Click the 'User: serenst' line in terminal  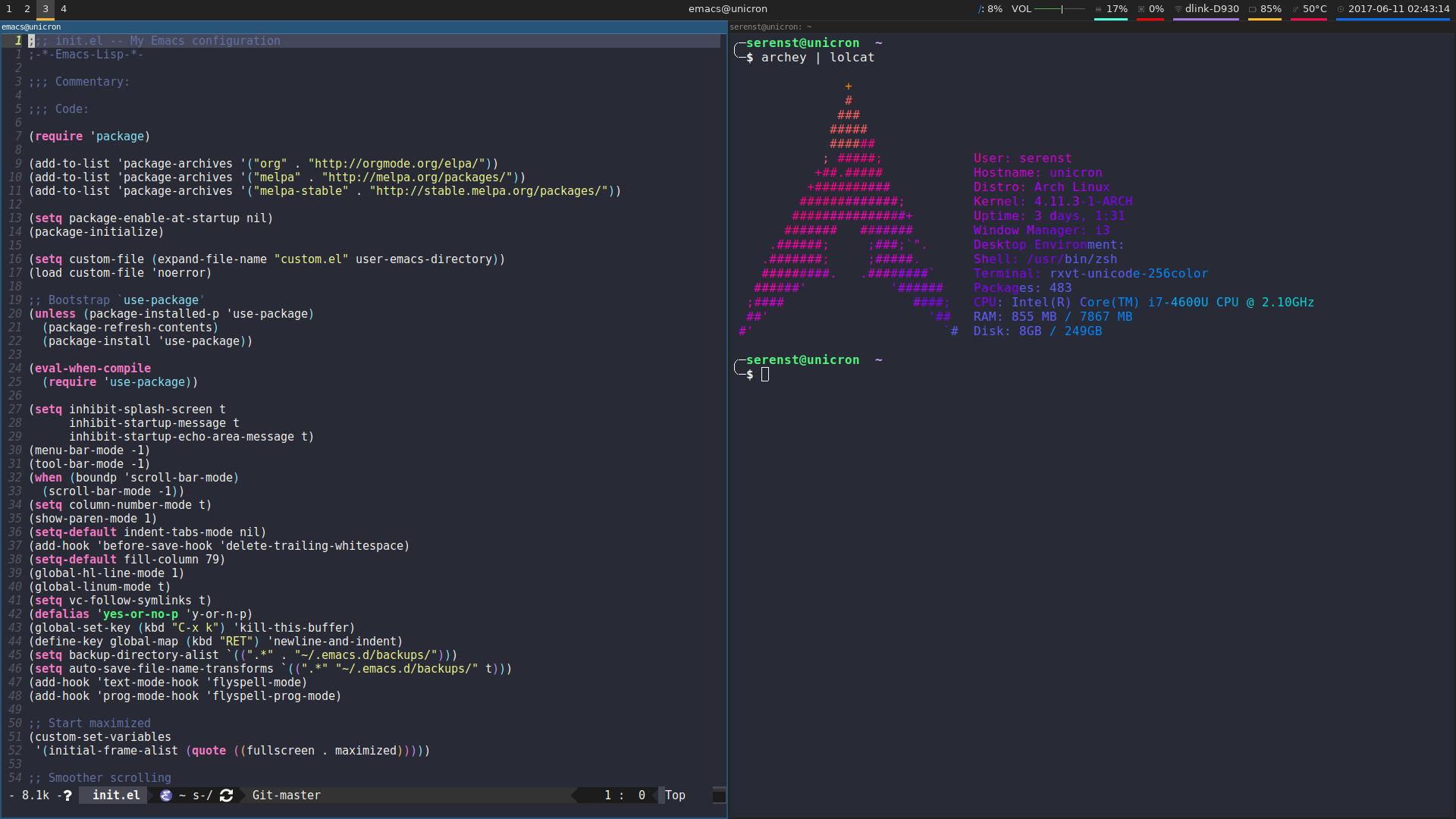click(x=1022, y=158)
